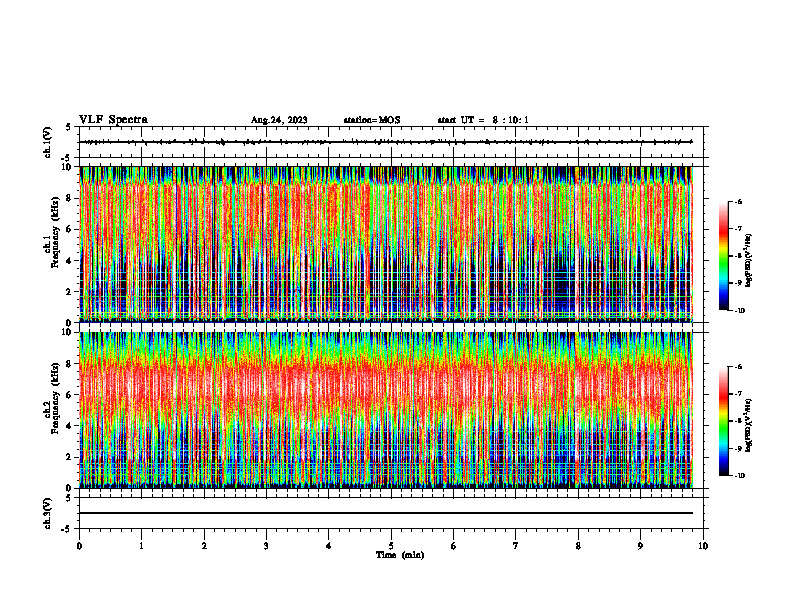The height and width of the screenshot is (612, 792).
Task: Click time axis tick label "5"
Action: [x=391, y=546]
